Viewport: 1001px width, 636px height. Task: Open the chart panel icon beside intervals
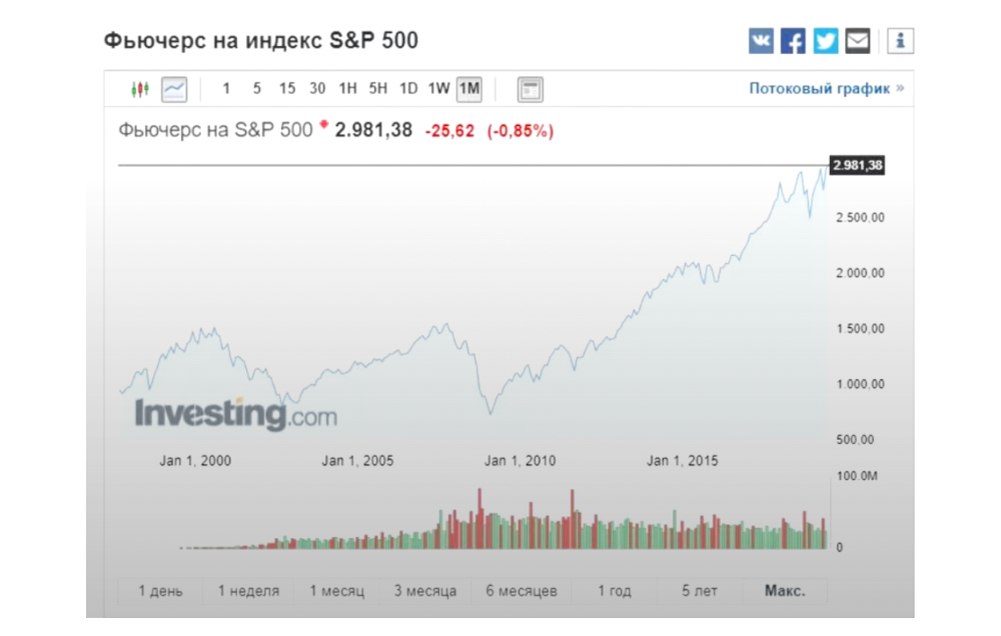530,88
